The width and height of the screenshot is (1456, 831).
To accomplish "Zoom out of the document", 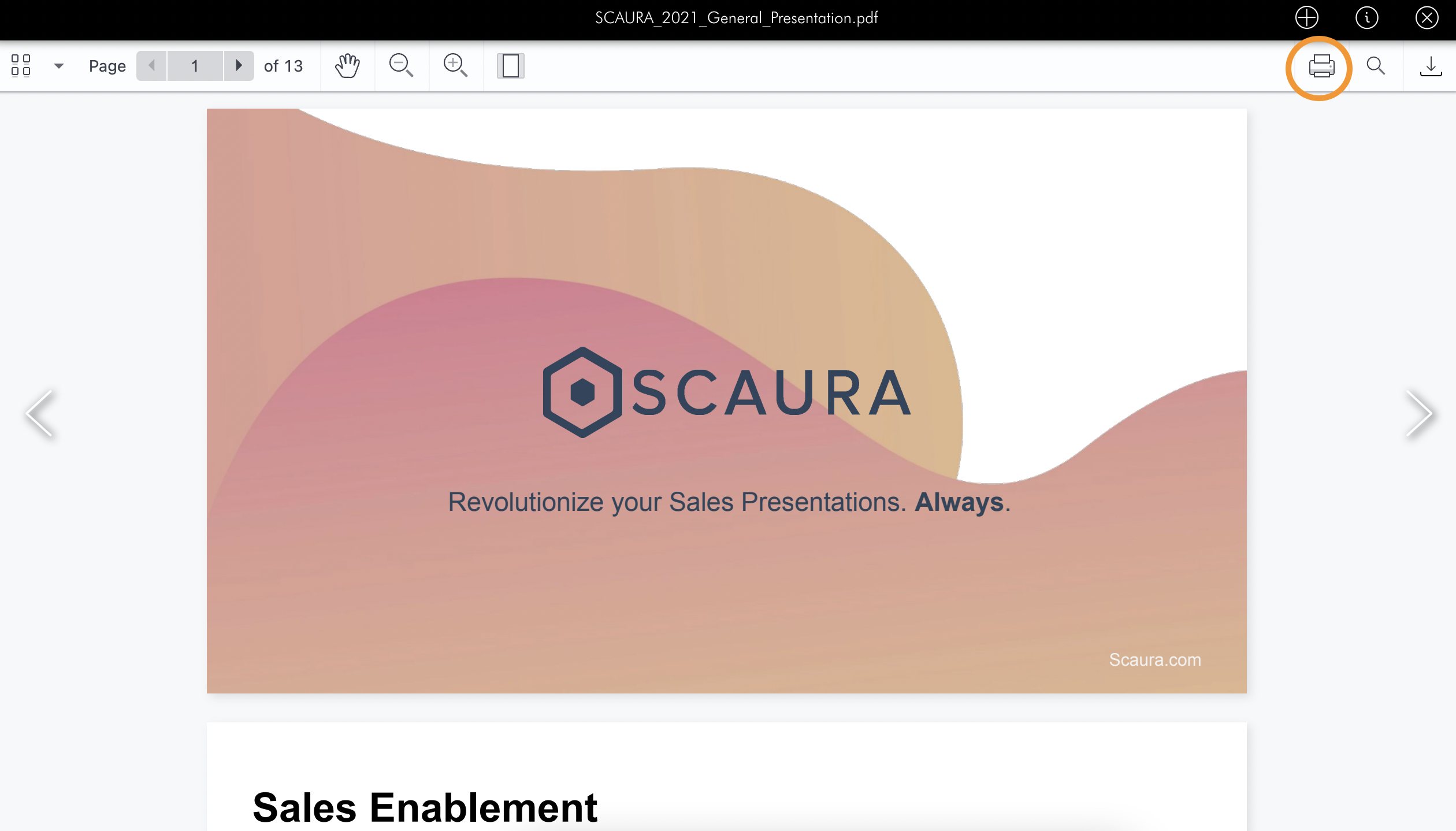I will pyautogui.click(x=401, y=65).
